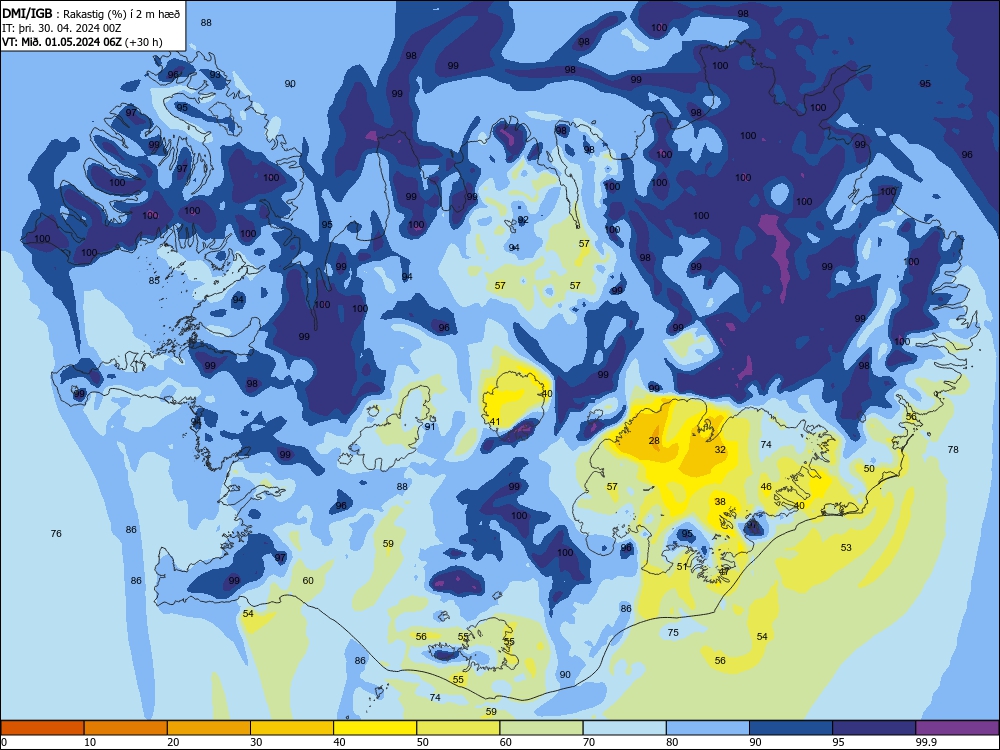Pick the 60–70 light green legend segment

pyautogui.click(x=541, y=728)
